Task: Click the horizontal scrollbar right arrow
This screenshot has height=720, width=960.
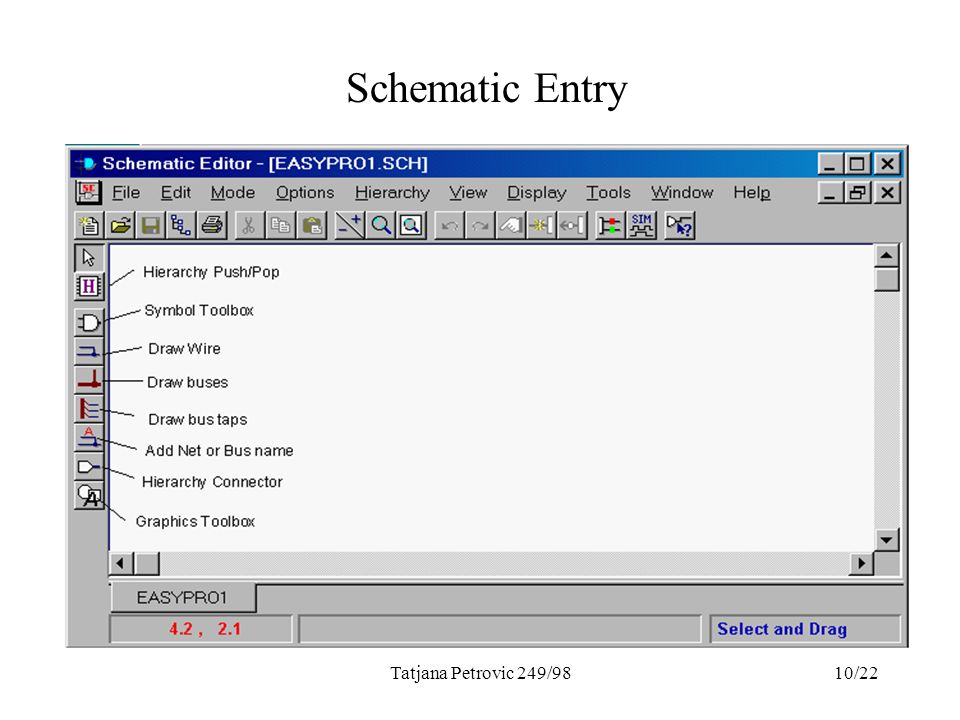Action: pyautogui.click(x=861, y=563)
